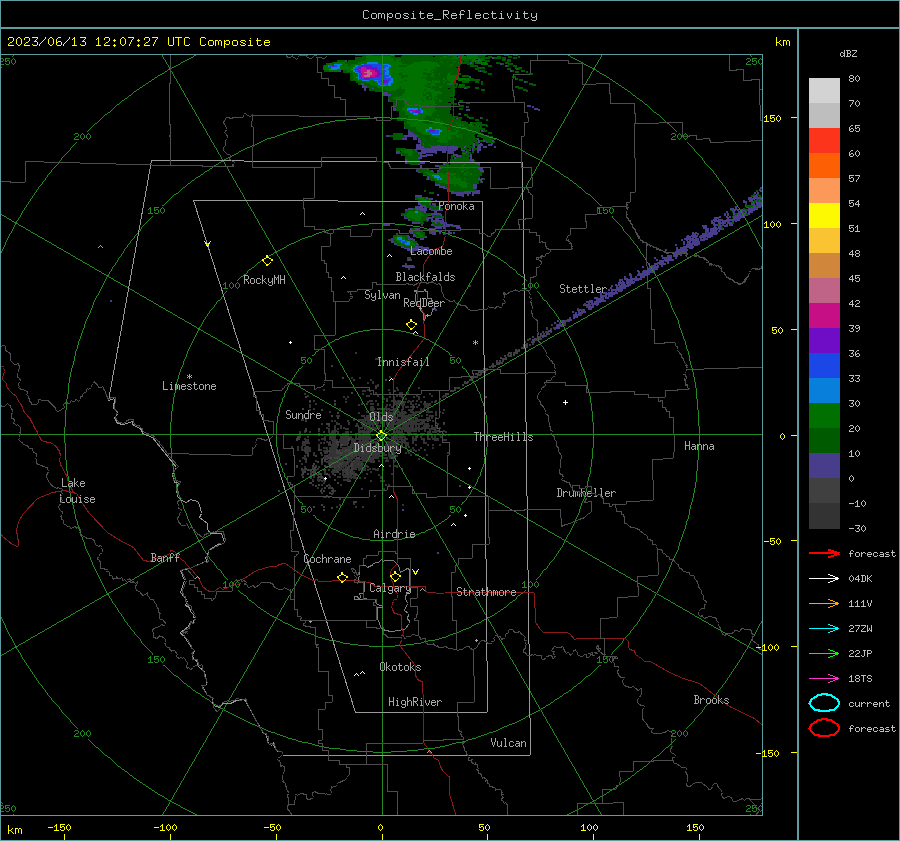Screen dimensions: 900x841
Task: Click the Sundre label
Action: [303, 415]
